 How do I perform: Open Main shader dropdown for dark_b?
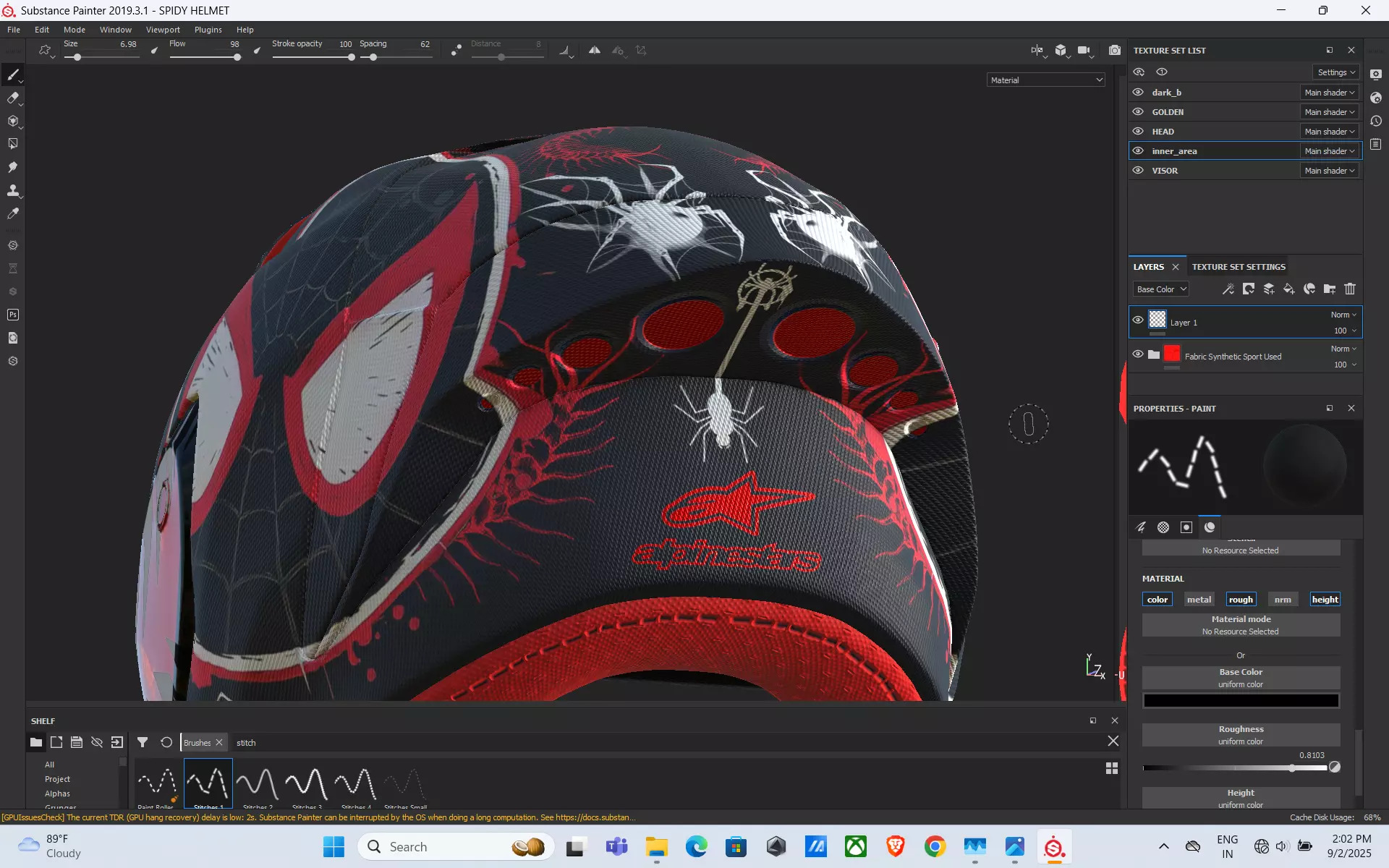pyautogui.click(x=1330, y=93)
